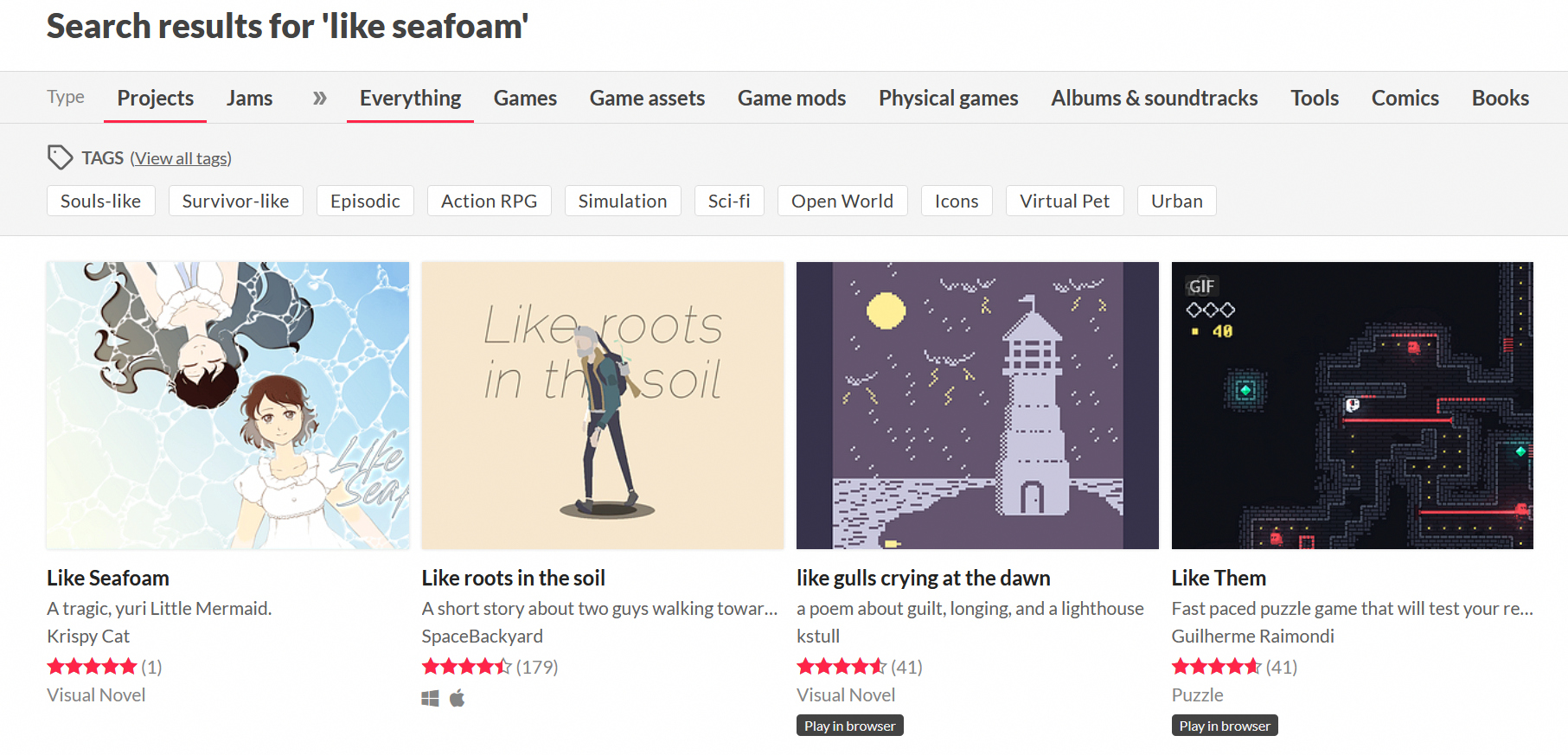
Task: Open the Albums & soundtracks tab
Action: [1154, 98]
